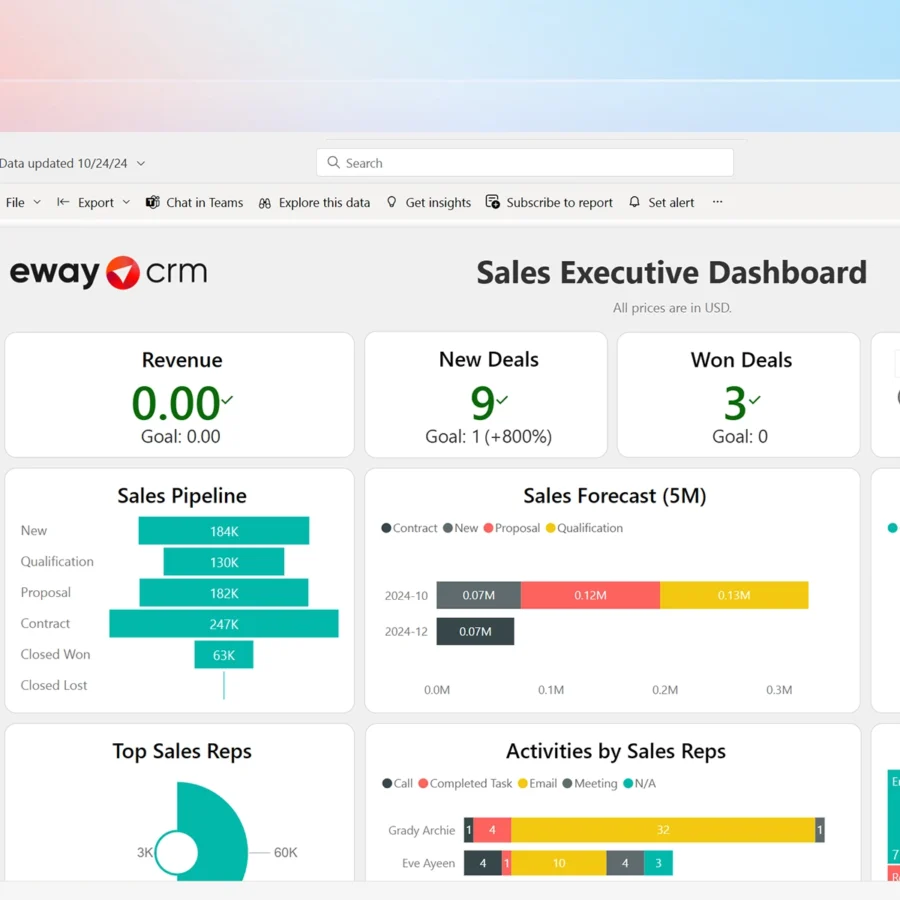Image resolution: width=900 pixels, height=900 pixels.
Task: Click Grady Archie's 32 emails bar segment
Action: pyautogui.click(x=662, y=830)
